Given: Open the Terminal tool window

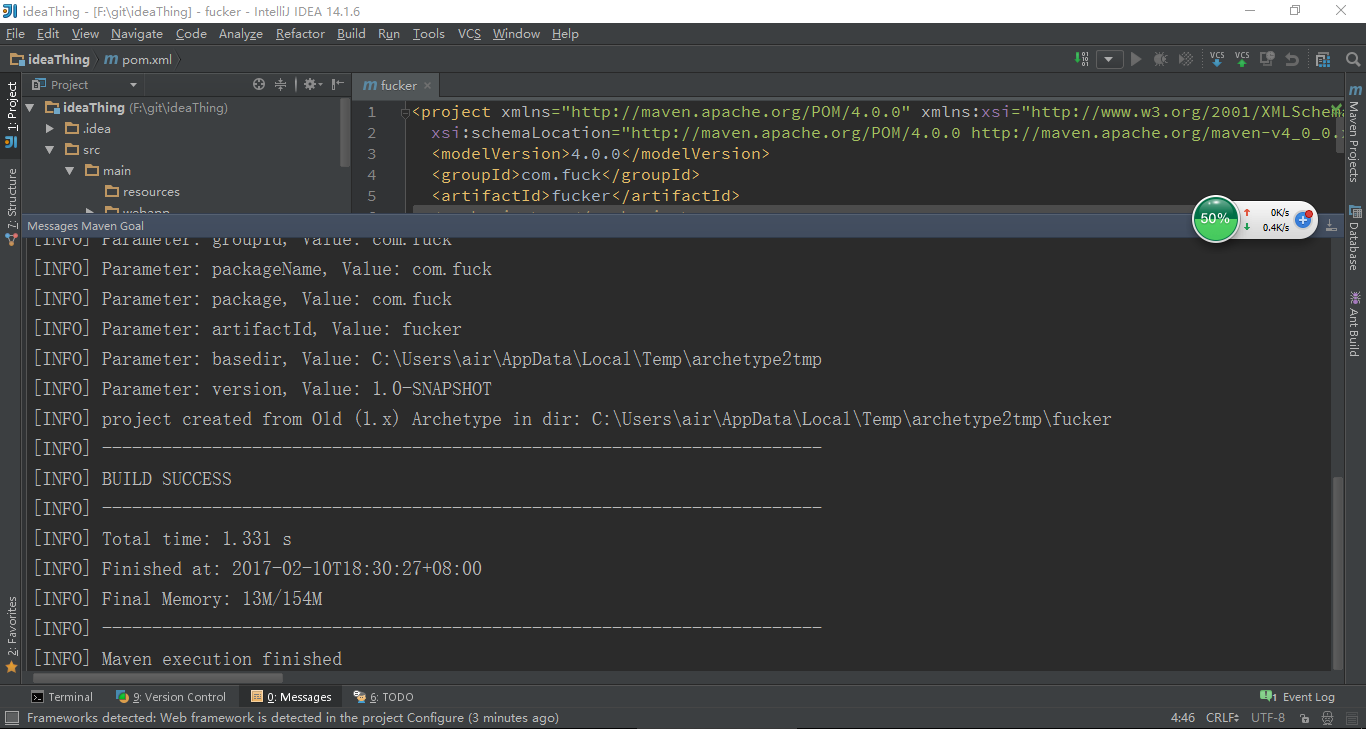Looking at the screenshot, I should click(62, 697).
